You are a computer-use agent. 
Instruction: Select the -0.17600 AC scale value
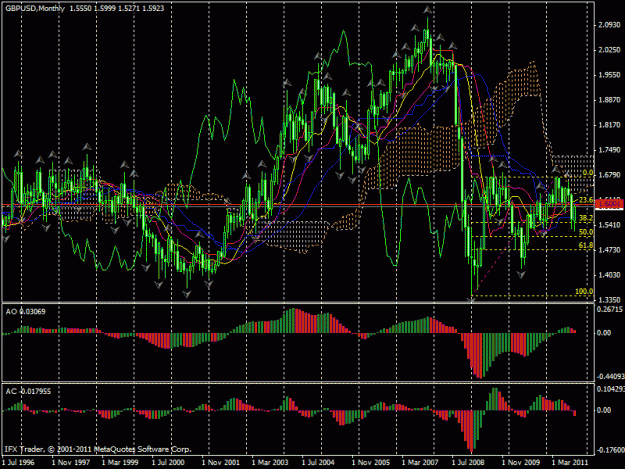pos(610,451)
